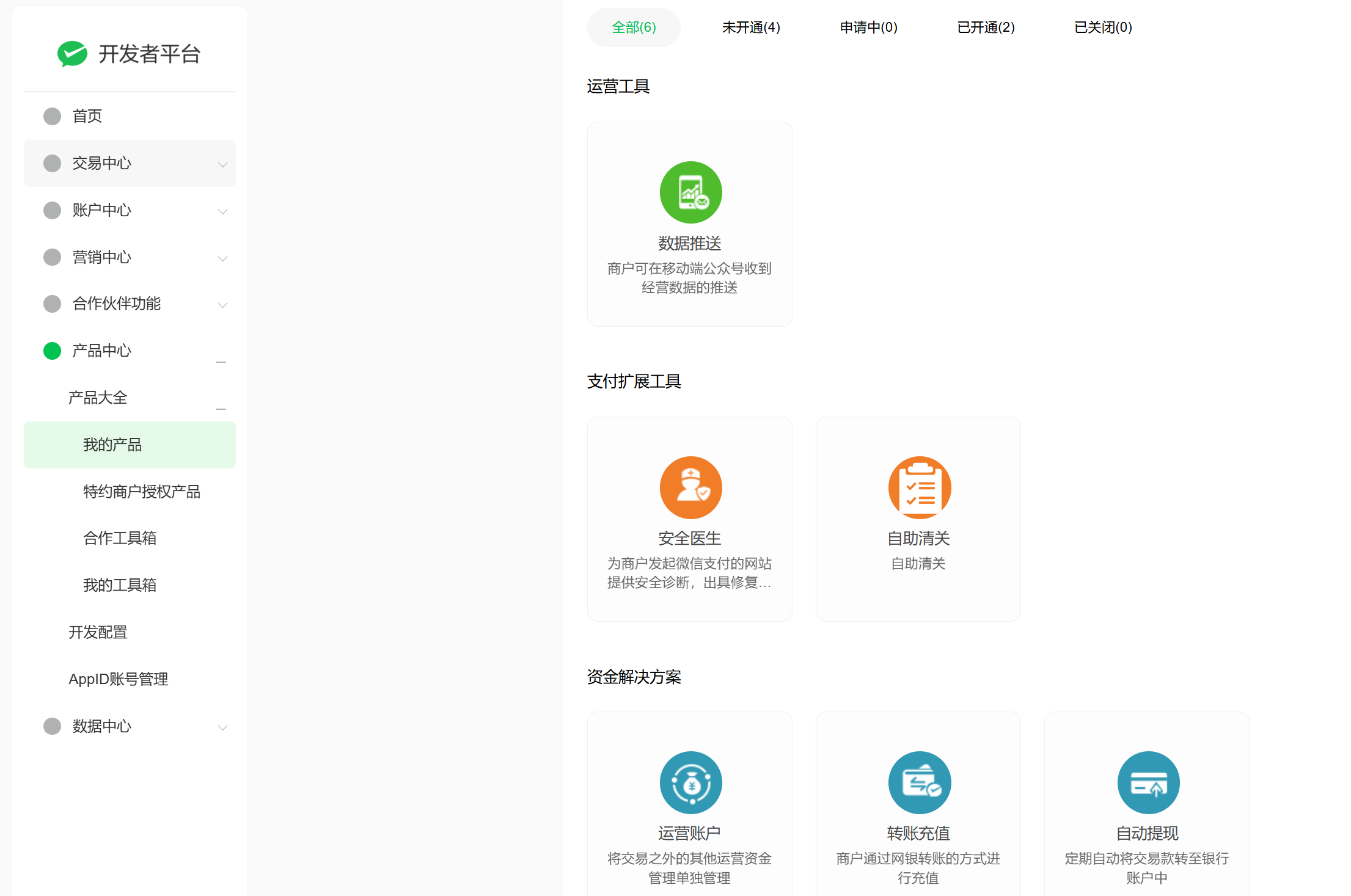Click the 转账充值 transfer icon

(x=919, y=782)
